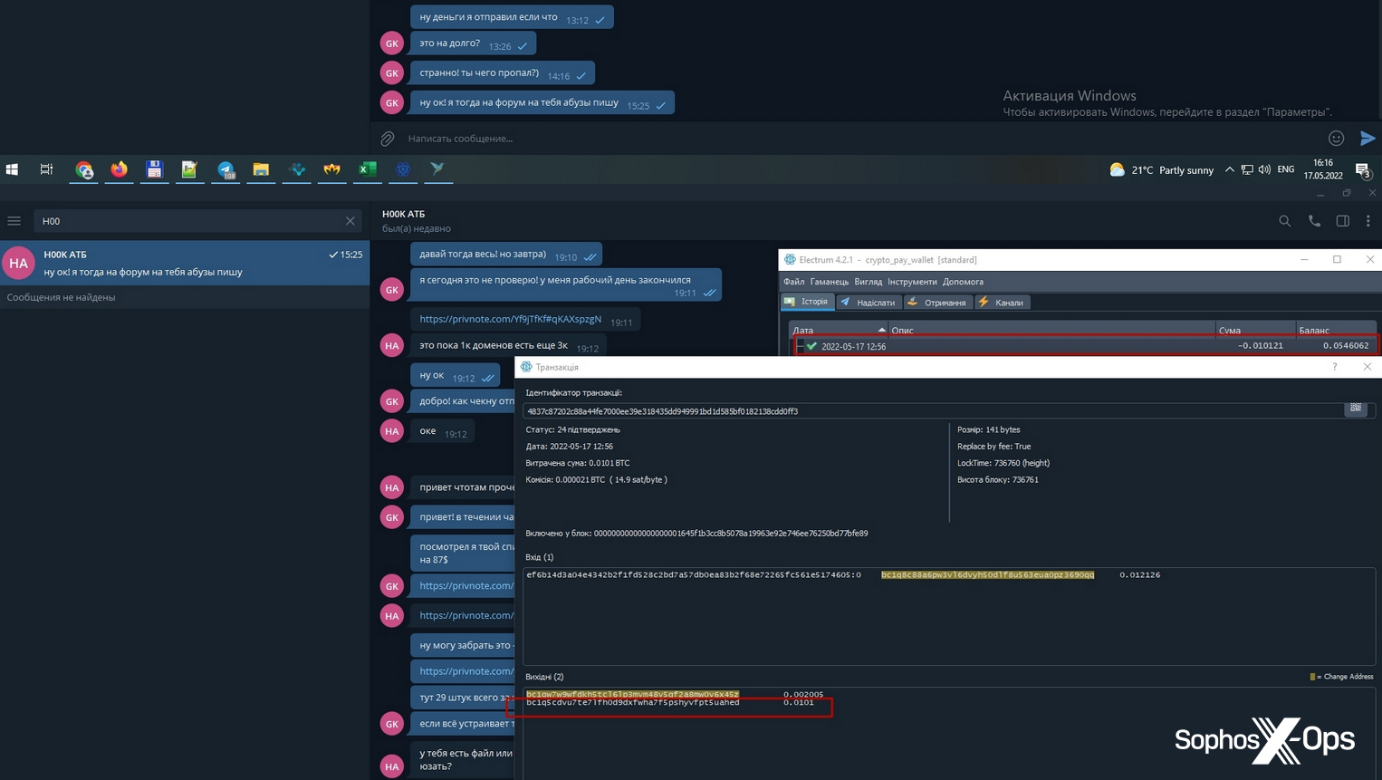Launch Firefox from the taskbar
1382x780 pixels.
pos(119,169)
